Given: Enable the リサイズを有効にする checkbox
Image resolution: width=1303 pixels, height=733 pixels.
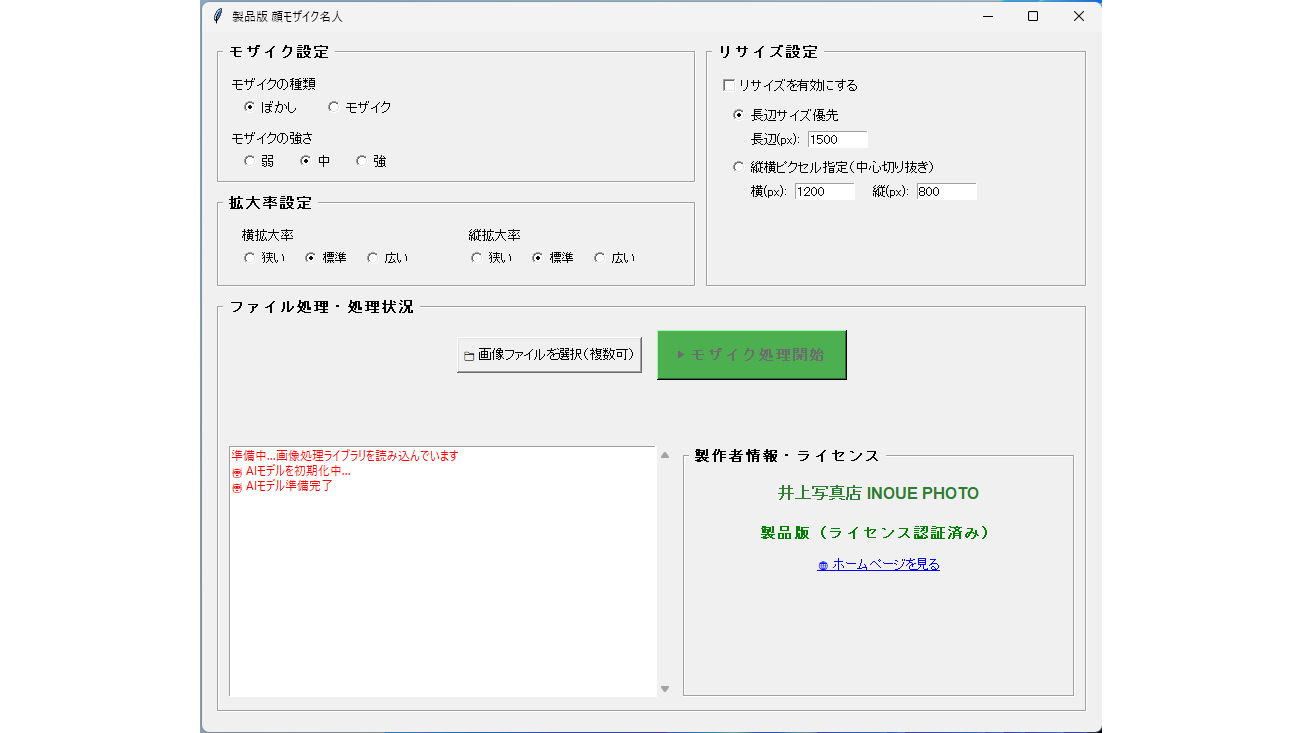Looking at the screenshot, I should pos(726,85).
